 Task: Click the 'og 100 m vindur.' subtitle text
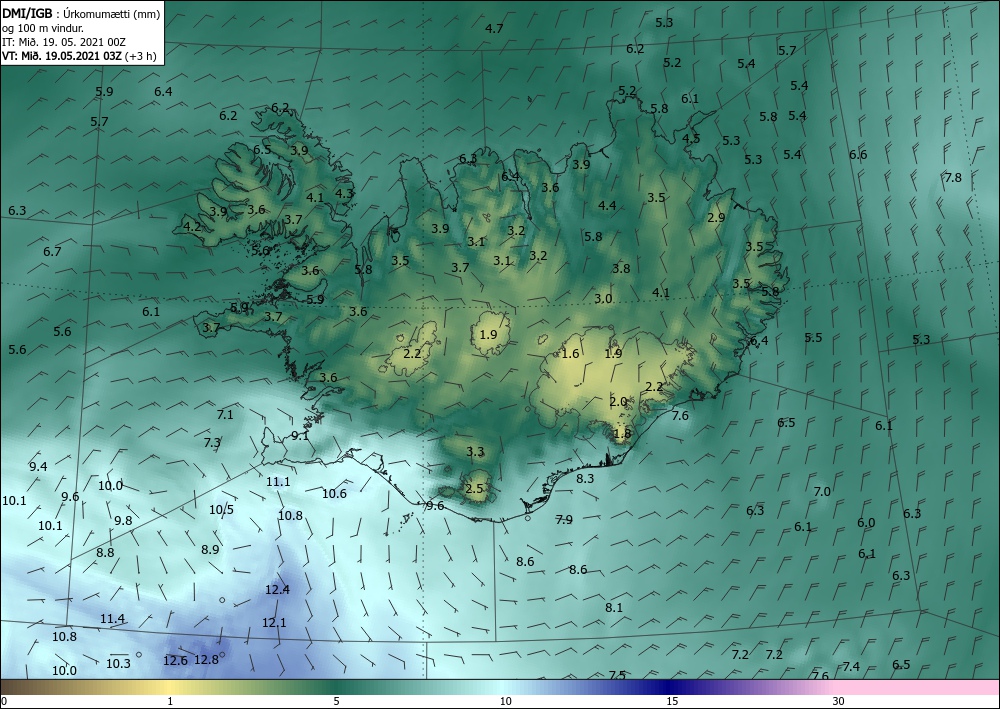(43, 28)
